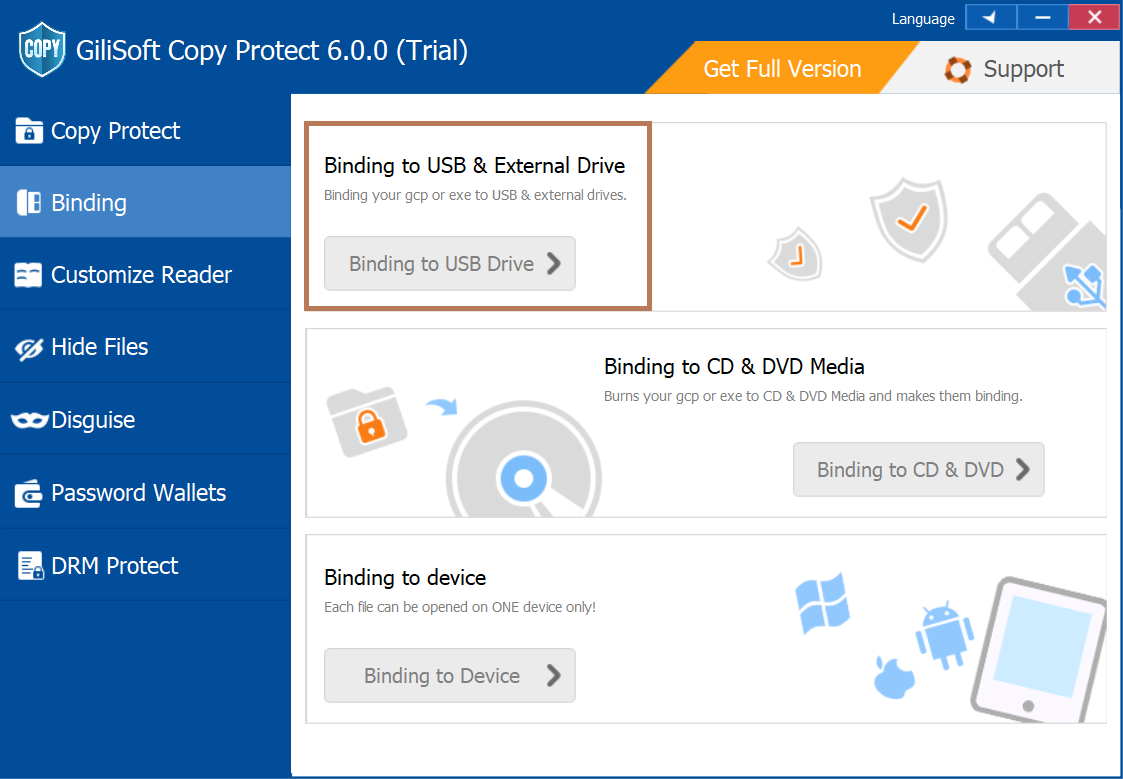This screenshot has height=779, width=1123.
Task: Click the Binding to CD & DVD button
Action: 918,470
